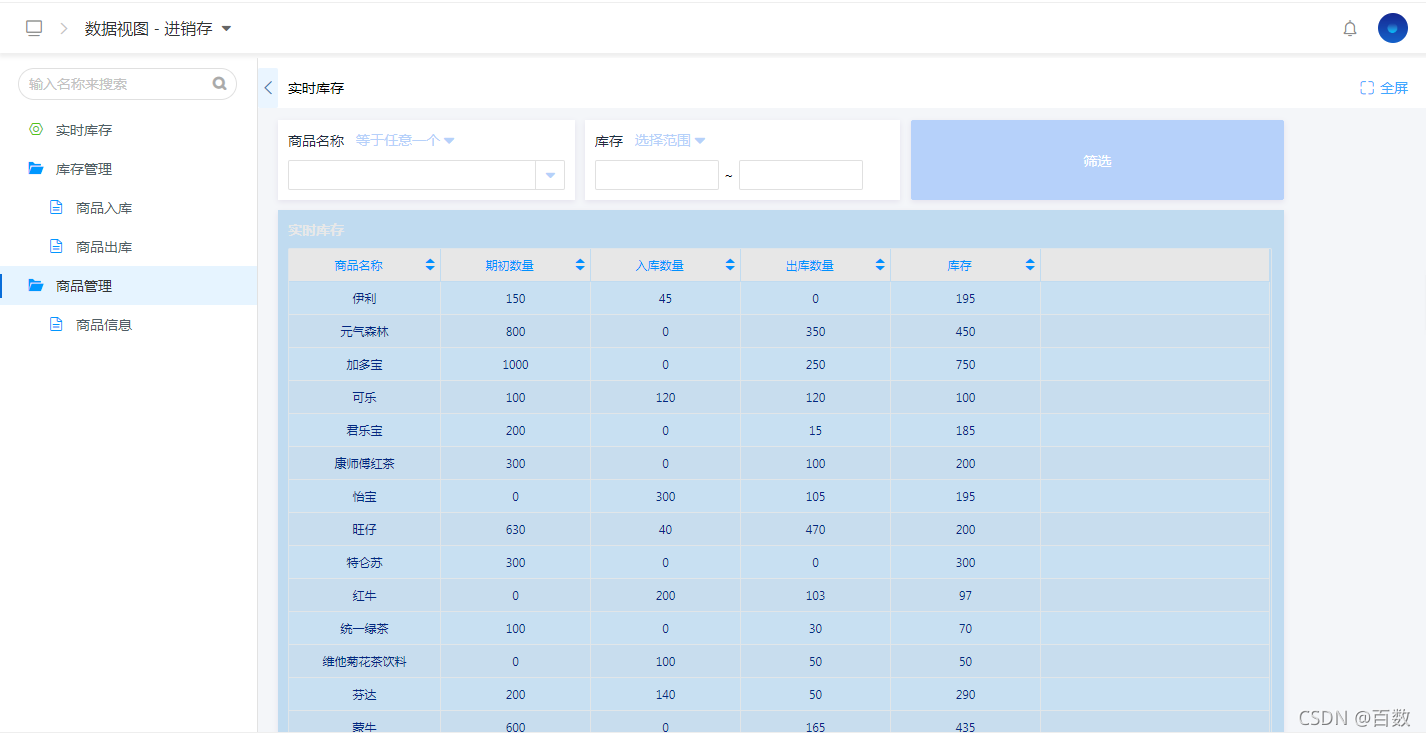Click the 旺仔 product cell
1426x736 pixels.
tap(364, 529)
